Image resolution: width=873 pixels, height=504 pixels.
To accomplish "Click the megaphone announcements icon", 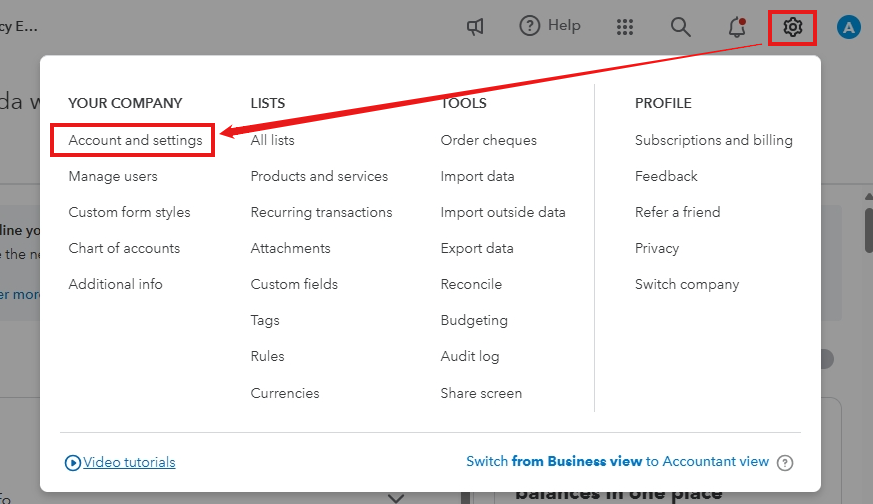I will [x=476, y=27].
